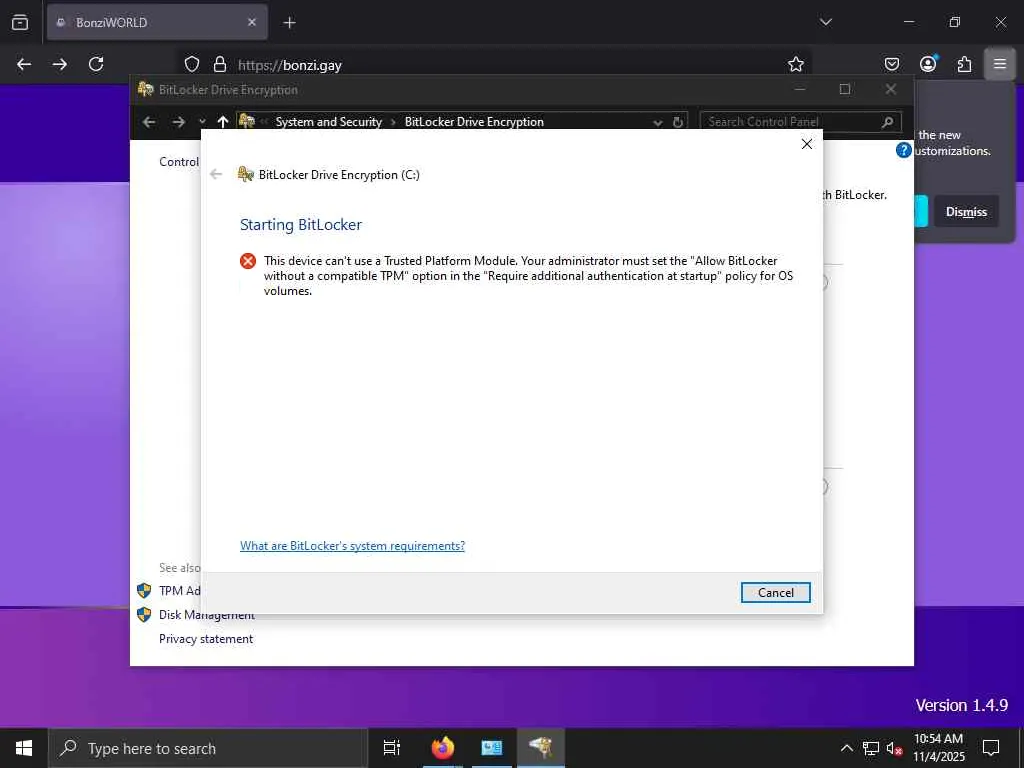Open Task View on taskbar
This screenshot has height=768, width=1024.
point(392,748)
